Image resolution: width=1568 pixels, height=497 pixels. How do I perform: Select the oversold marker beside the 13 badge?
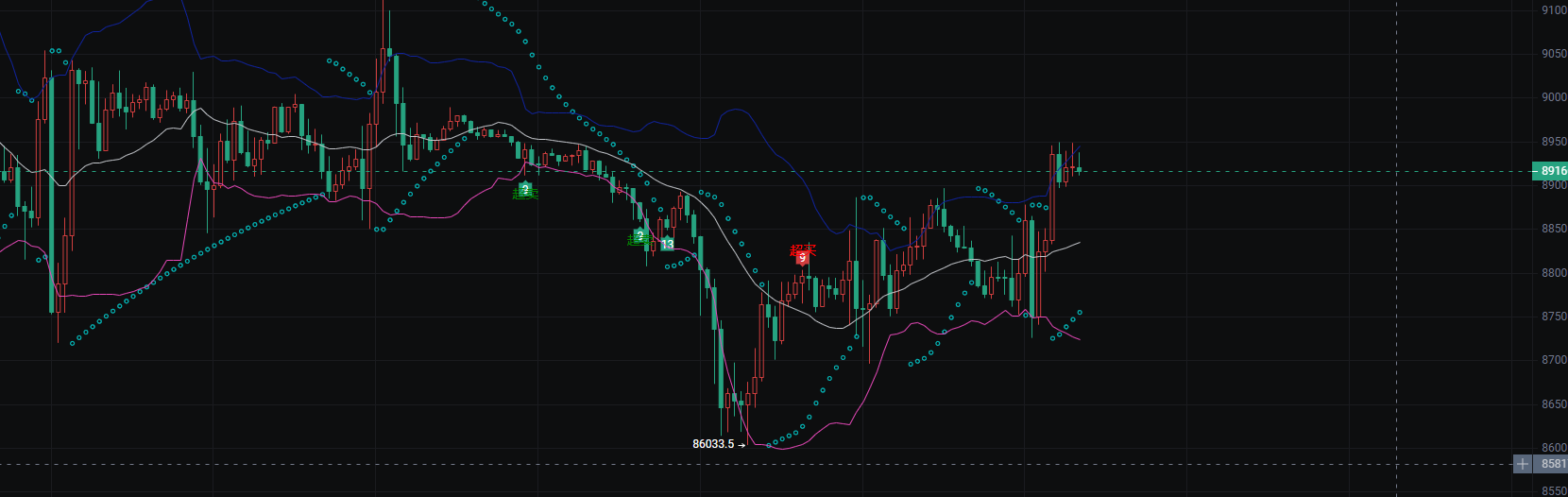click(639, 236)
